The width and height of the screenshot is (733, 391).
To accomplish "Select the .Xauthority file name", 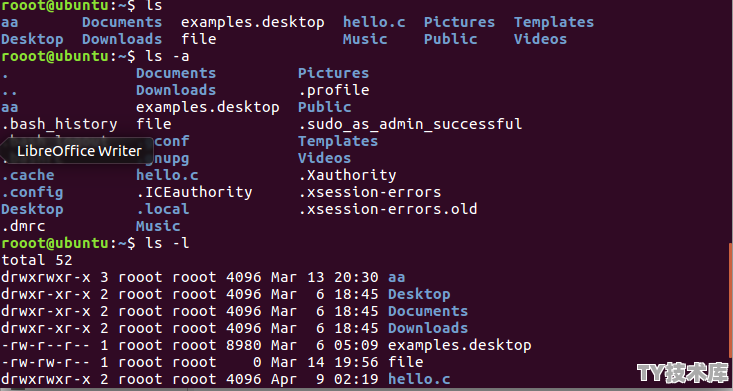I will point(347,175).
